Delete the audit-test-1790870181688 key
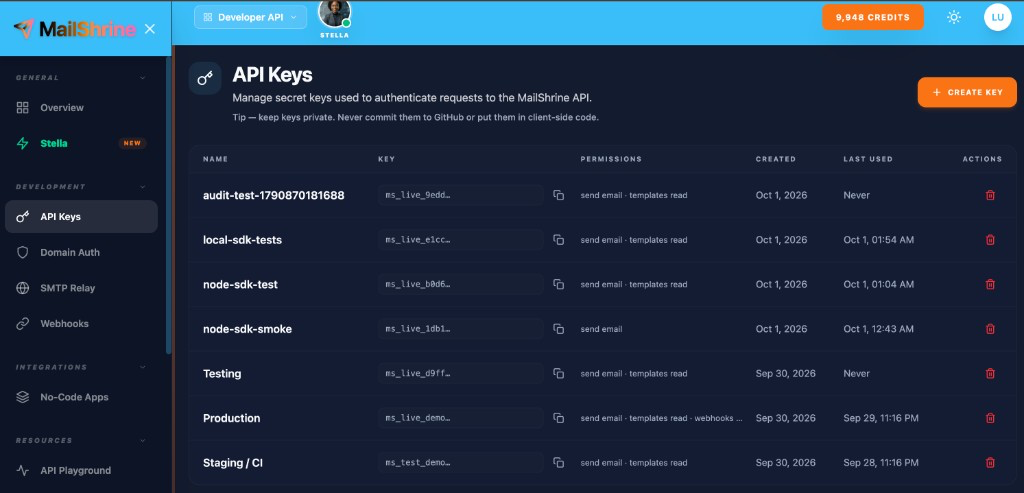 coord(990,195)
